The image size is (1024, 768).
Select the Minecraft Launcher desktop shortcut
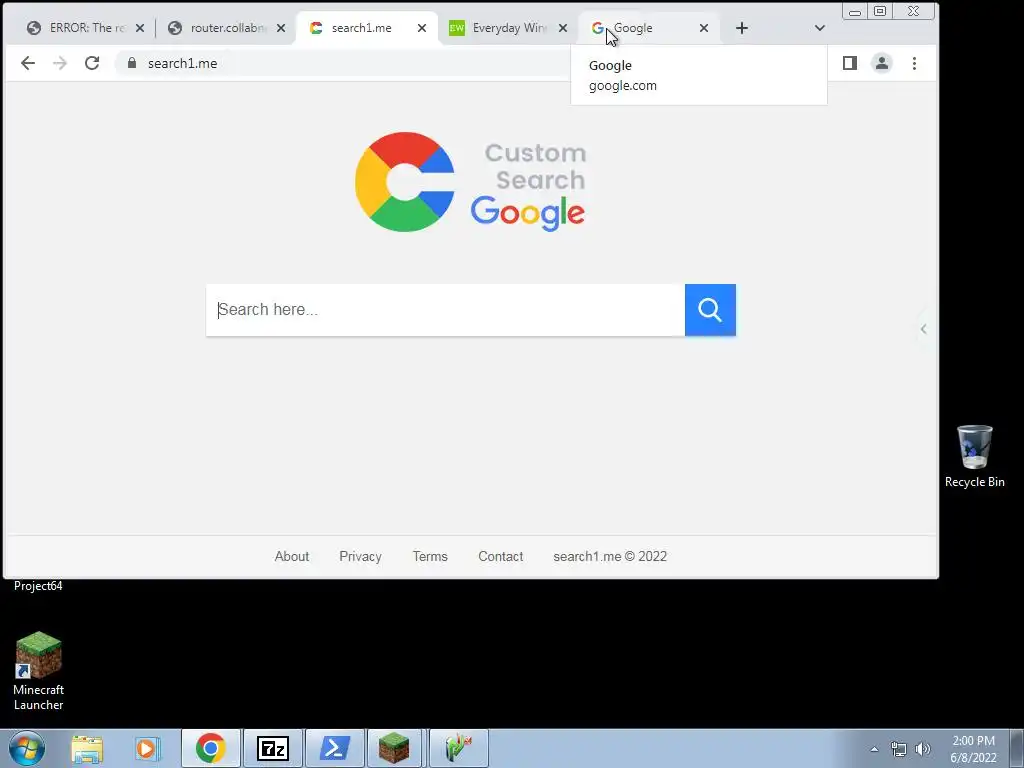39,671
